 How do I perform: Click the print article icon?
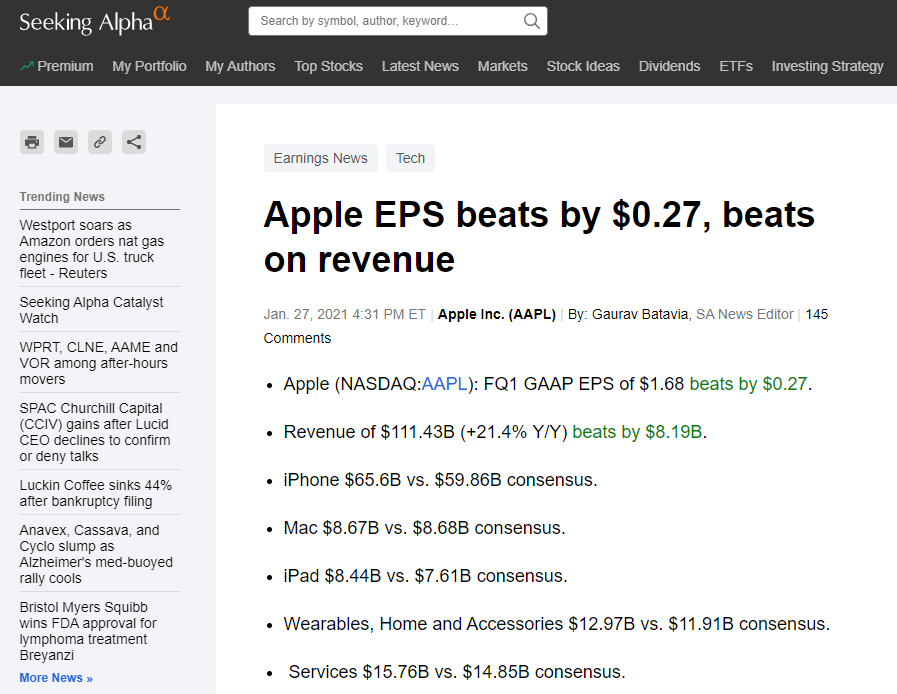pyautogui.click(x=32, y=142)
